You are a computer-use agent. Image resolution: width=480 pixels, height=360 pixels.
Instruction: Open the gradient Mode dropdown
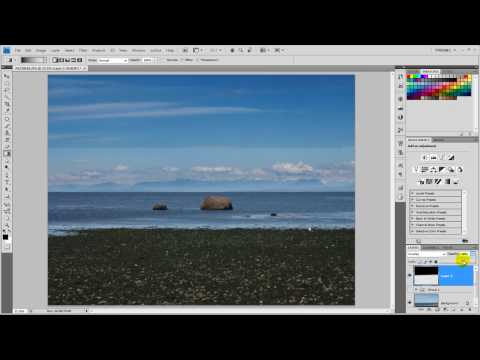tap(113, 60)
